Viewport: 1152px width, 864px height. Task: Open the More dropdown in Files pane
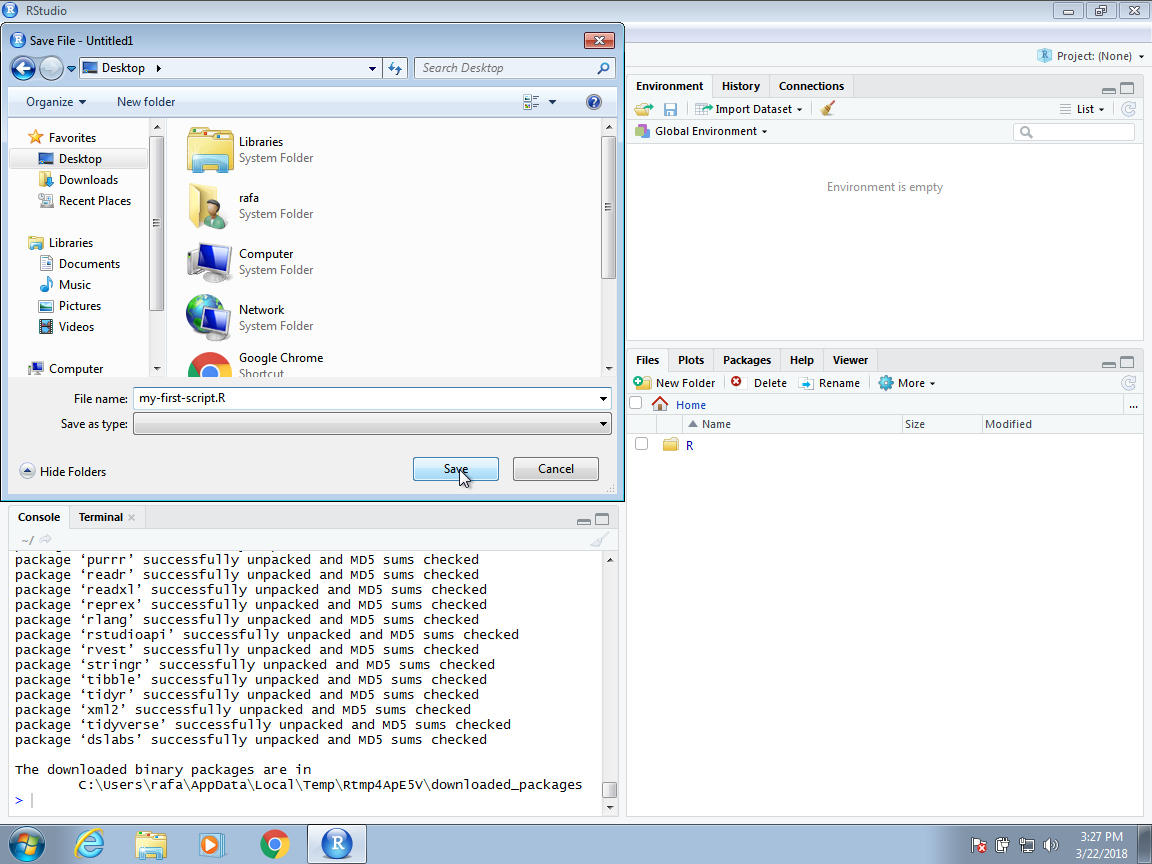click(906, 383)
